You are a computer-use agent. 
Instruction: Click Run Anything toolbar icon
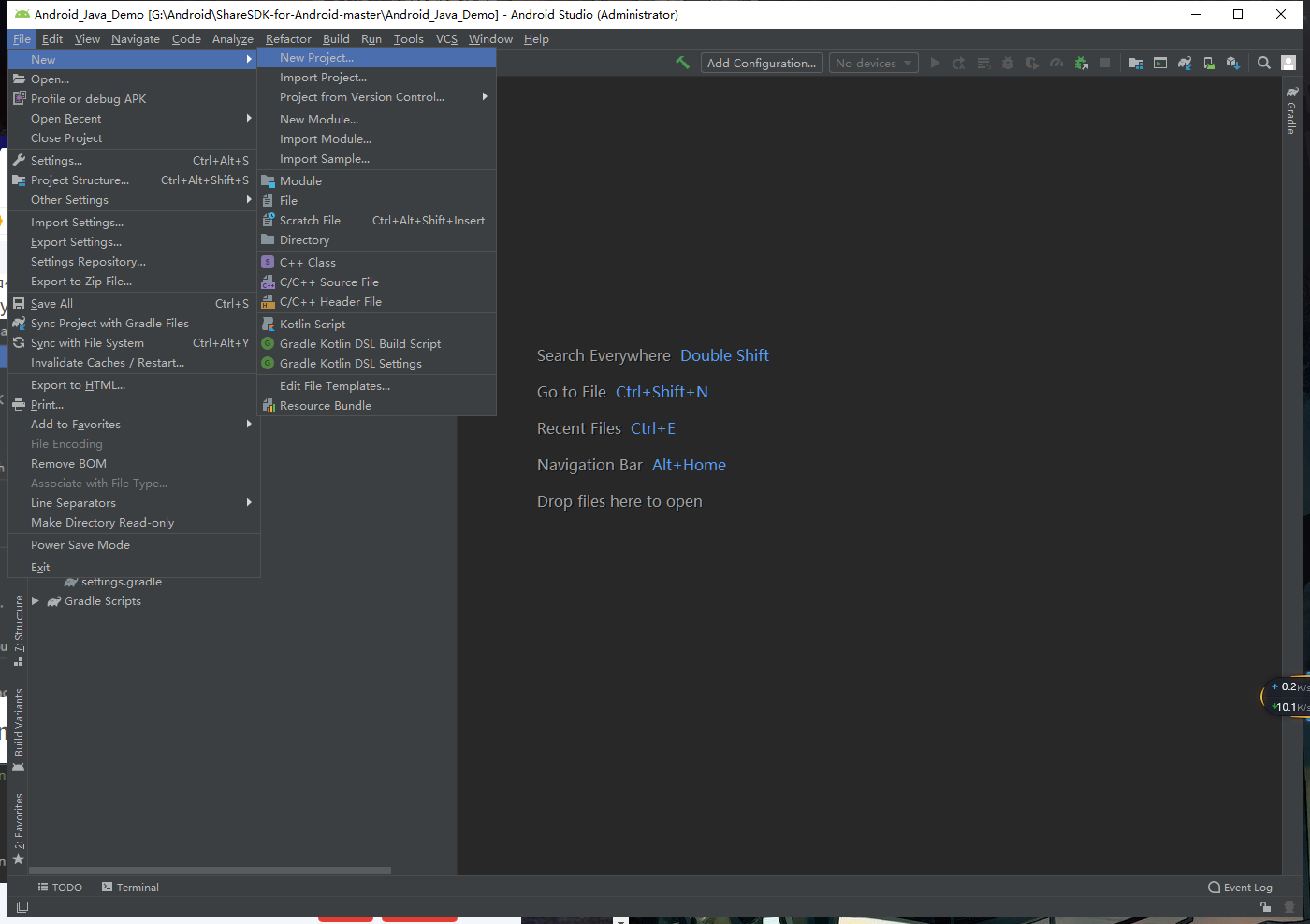[1160, 63]
